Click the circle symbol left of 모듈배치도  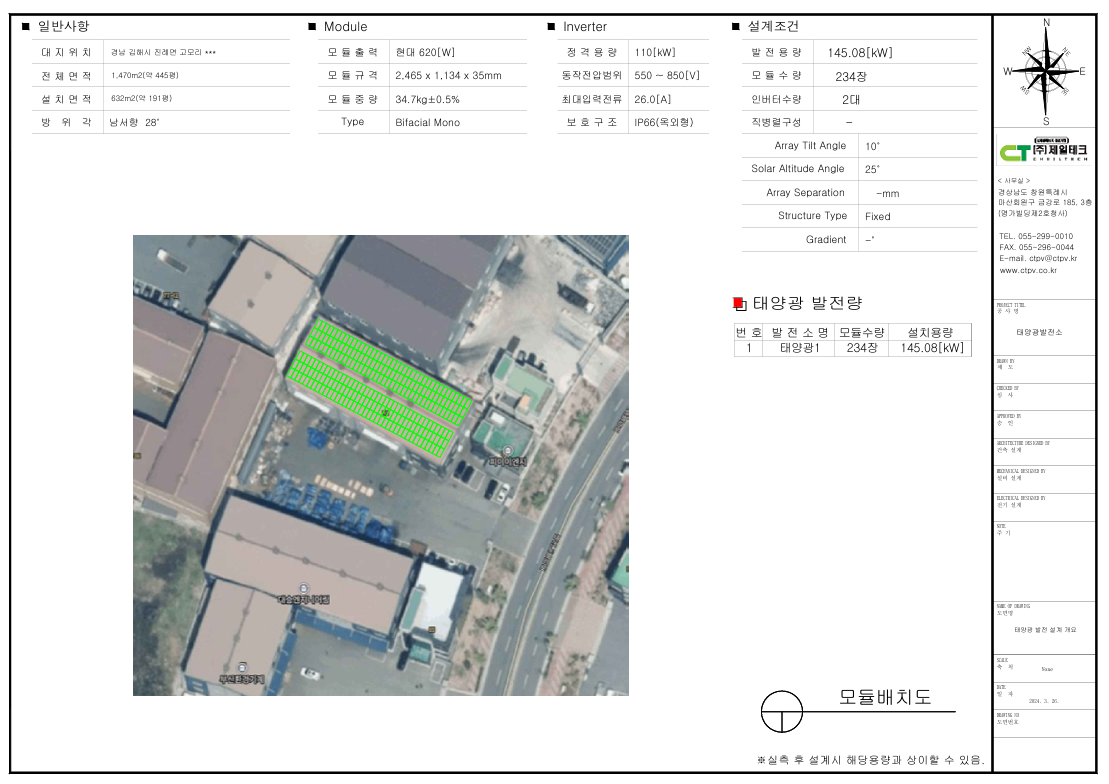point(782,712)
